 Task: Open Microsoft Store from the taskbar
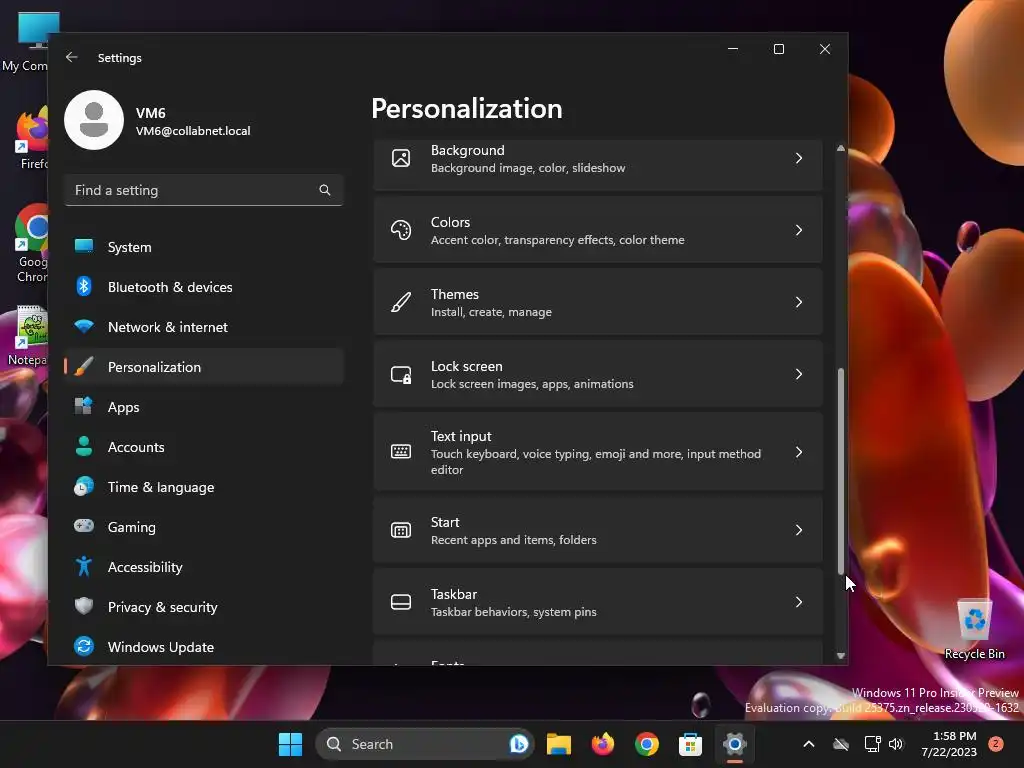(690, 744)
